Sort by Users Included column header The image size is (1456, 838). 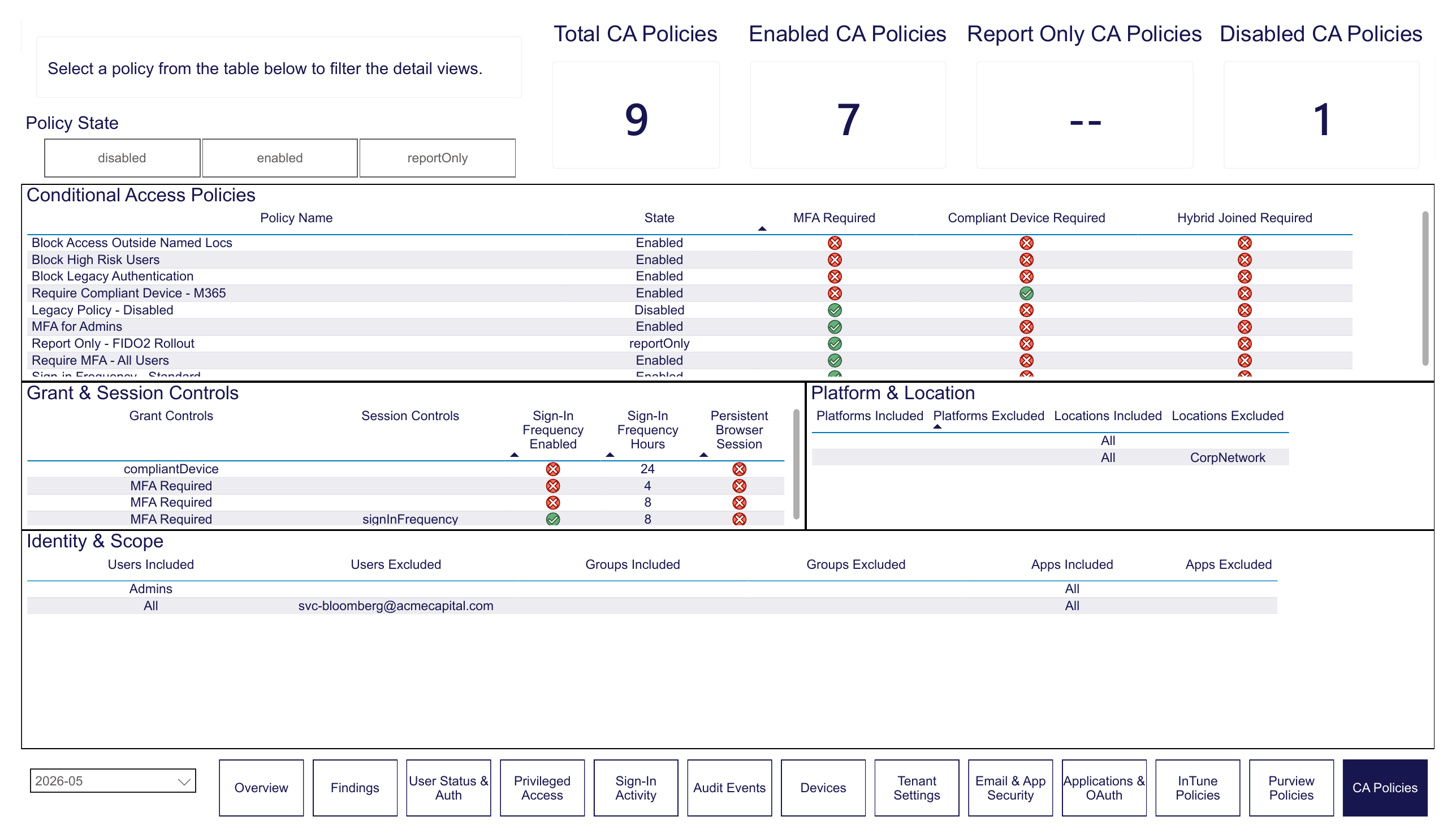coord(150,564)
